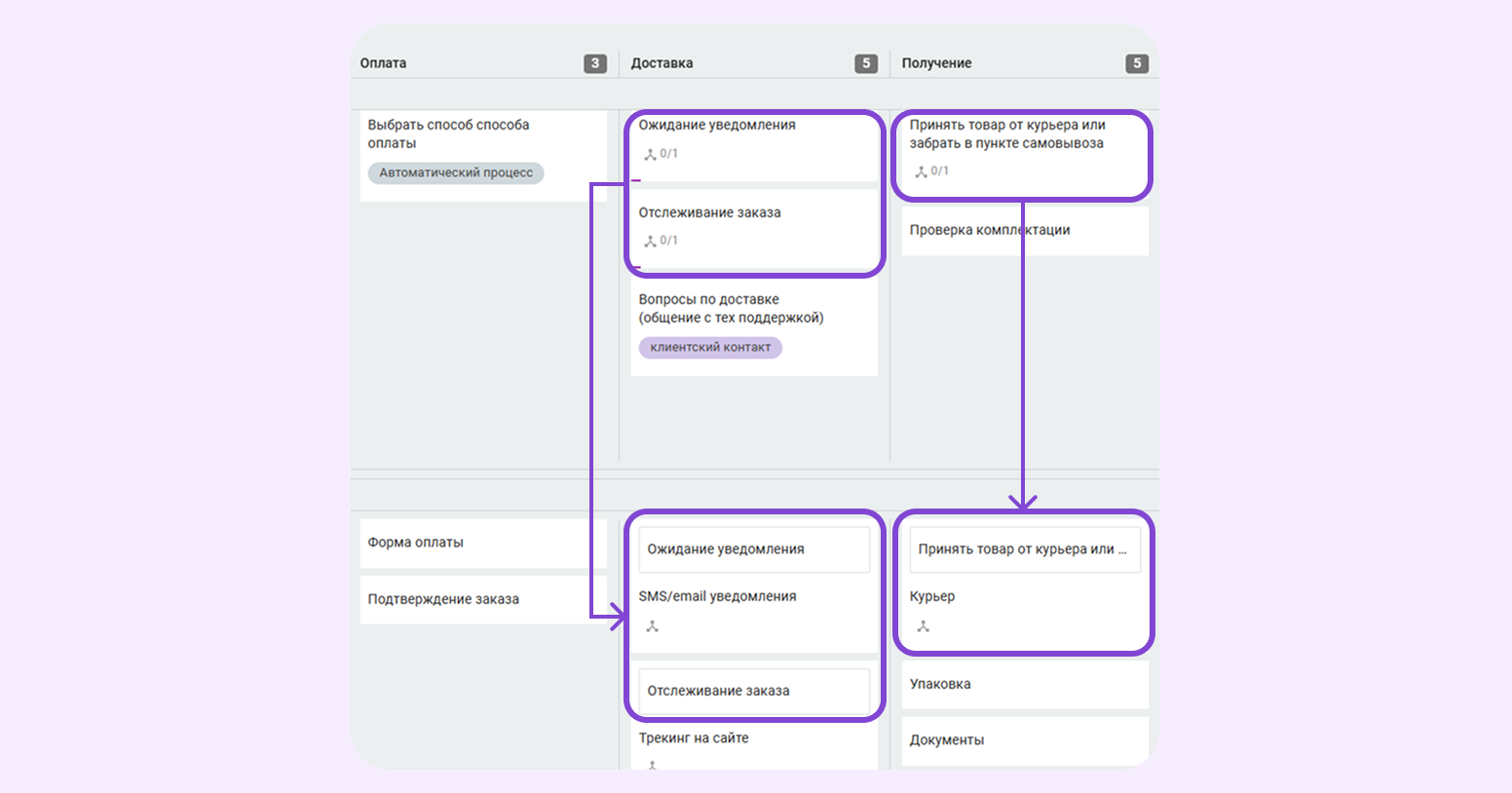Screen dimensions: 1512x793
Task: Click the count badge 5 in Получение column
Action: click(1137, 63)
